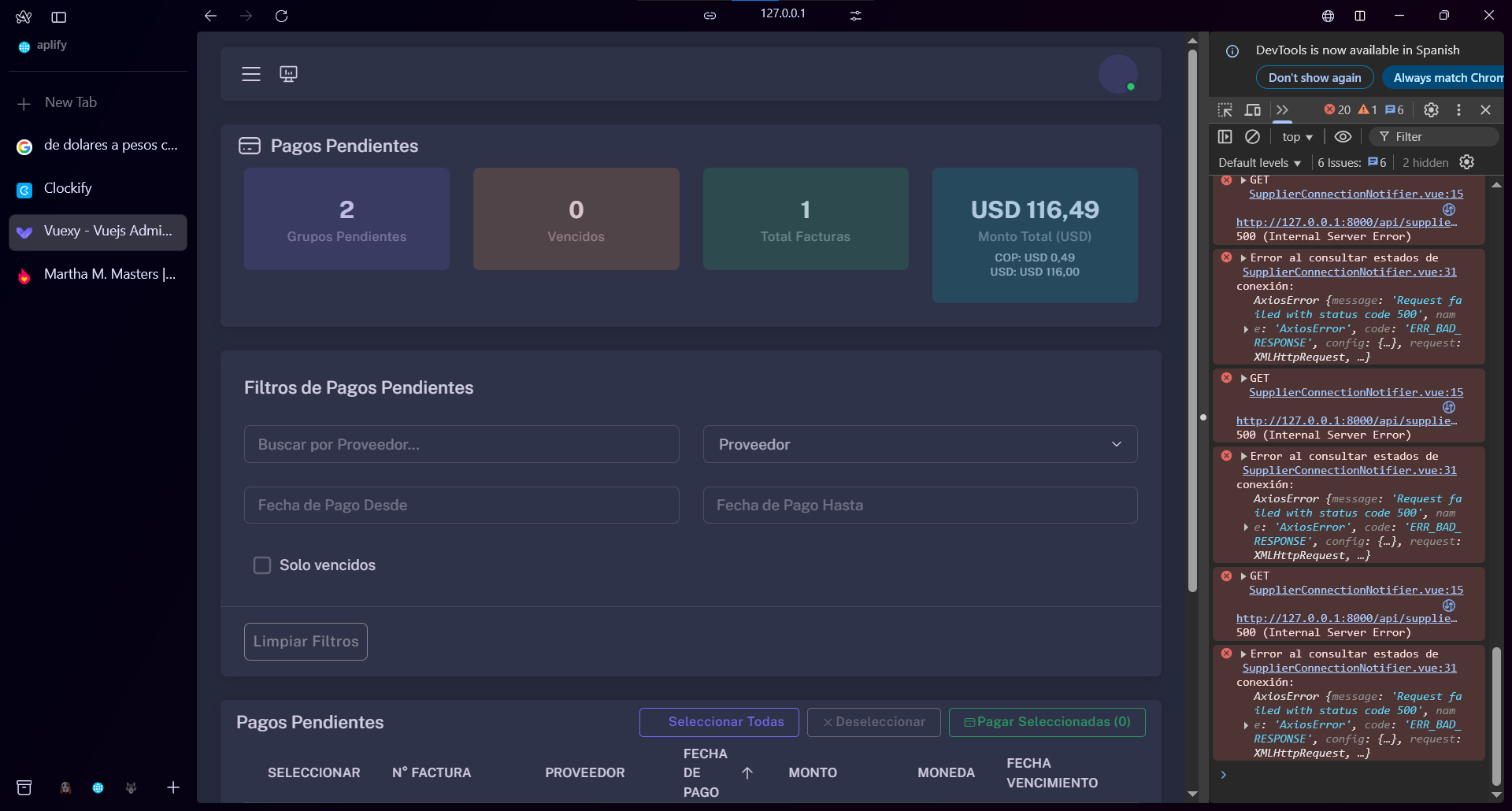
Task: Open first SupplierConnectionNotifier.vue:15 link
Action: pos(1356,194)
